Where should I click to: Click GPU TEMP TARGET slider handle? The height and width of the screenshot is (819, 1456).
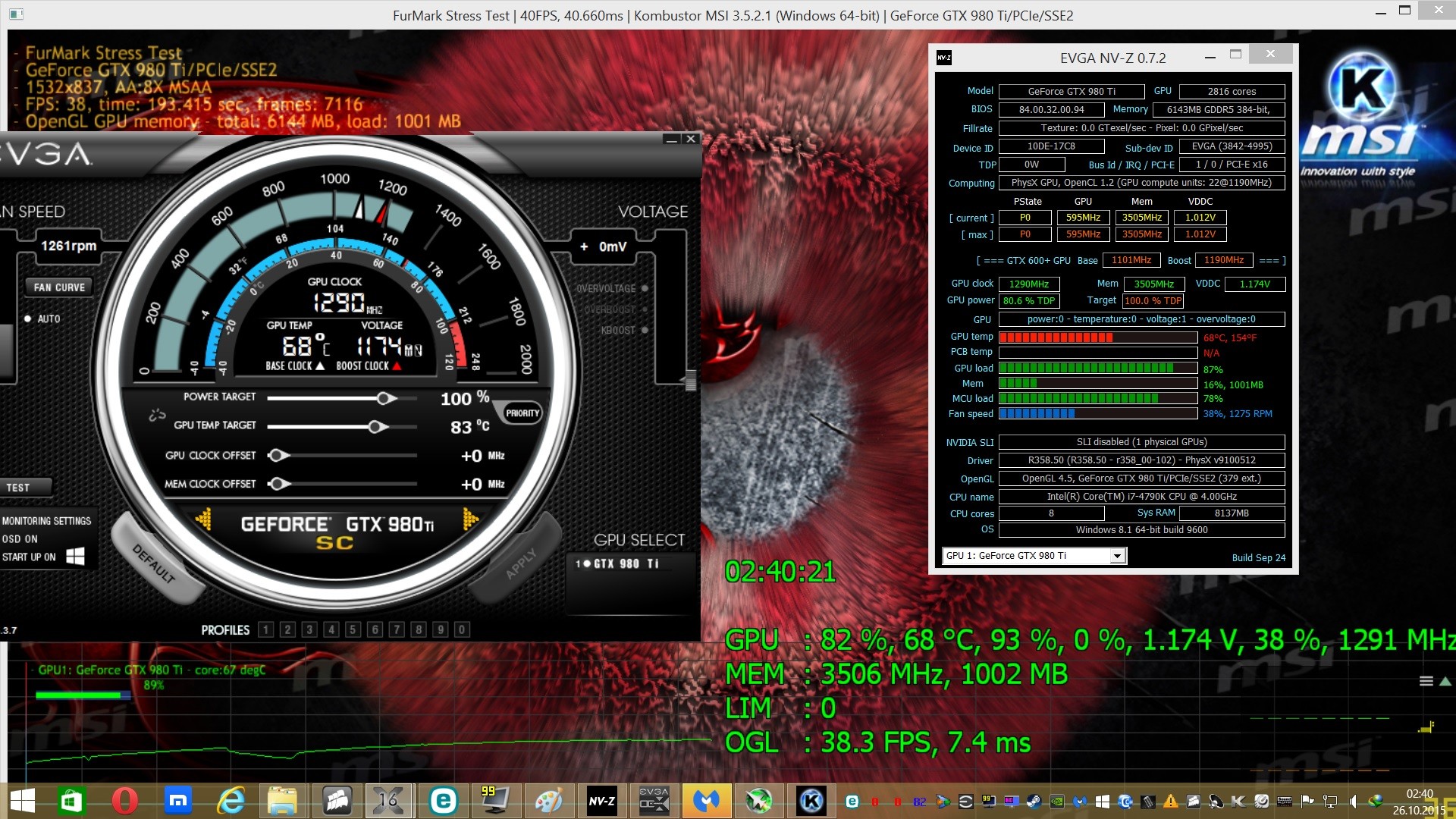tap(378, 427)
